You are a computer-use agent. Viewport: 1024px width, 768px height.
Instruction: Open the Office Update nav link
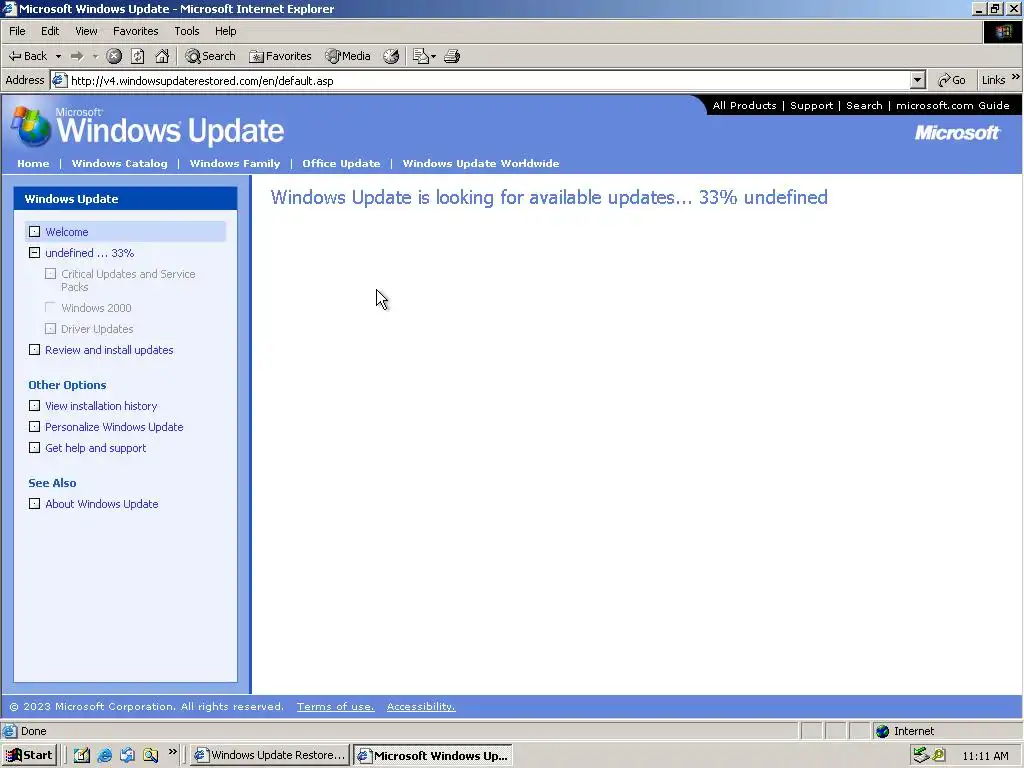341,163
